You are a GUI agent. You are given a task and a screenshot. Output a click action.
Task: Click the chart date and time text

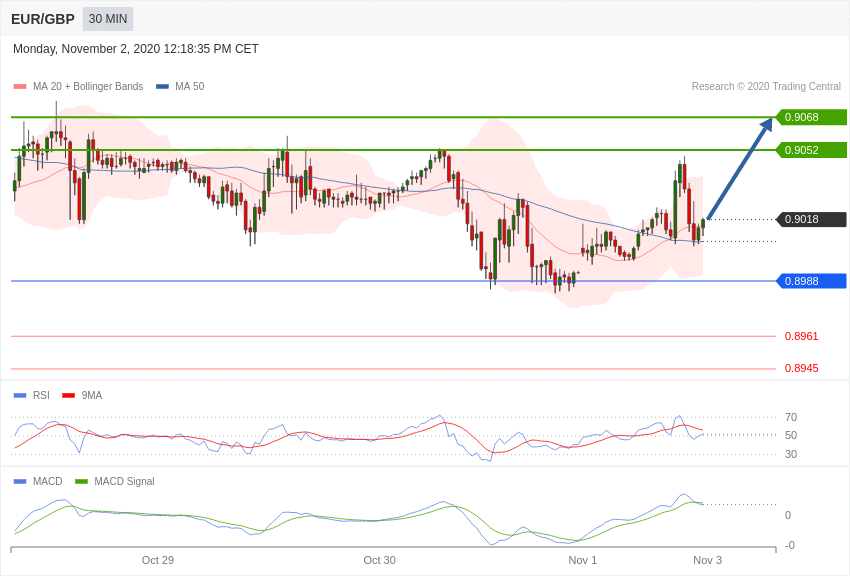point(136,49)
